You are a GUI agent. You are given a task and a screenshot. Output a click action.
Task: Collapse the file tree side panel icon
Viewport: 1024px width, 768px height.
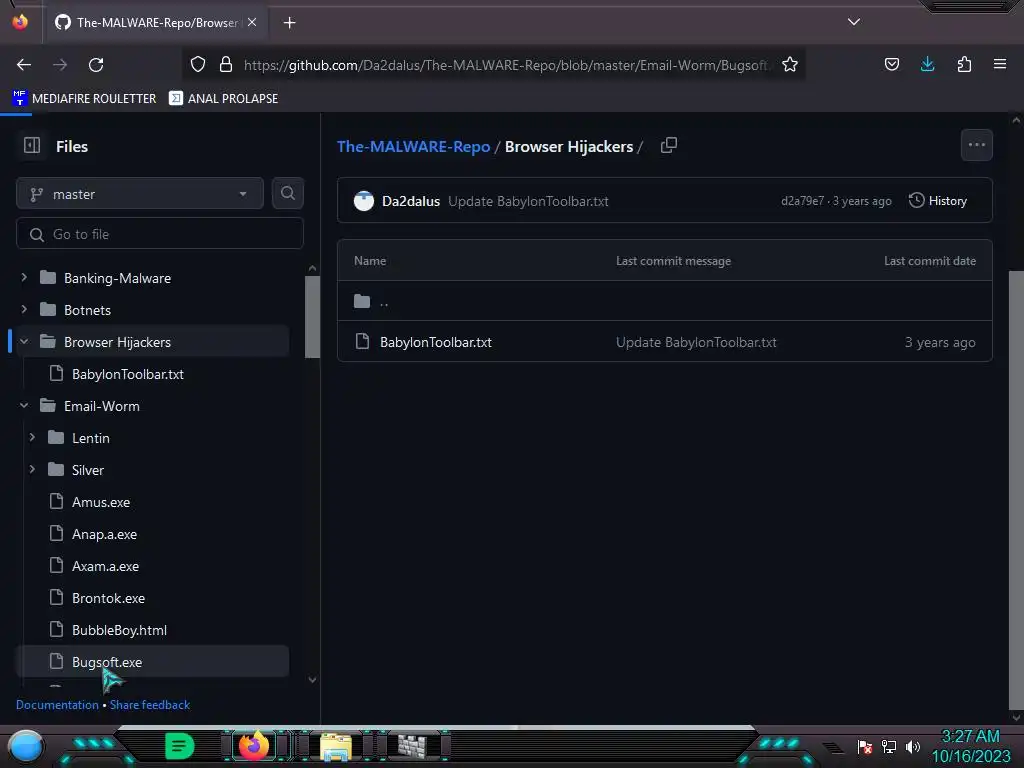pyautogui.click(x=32, y=145)
